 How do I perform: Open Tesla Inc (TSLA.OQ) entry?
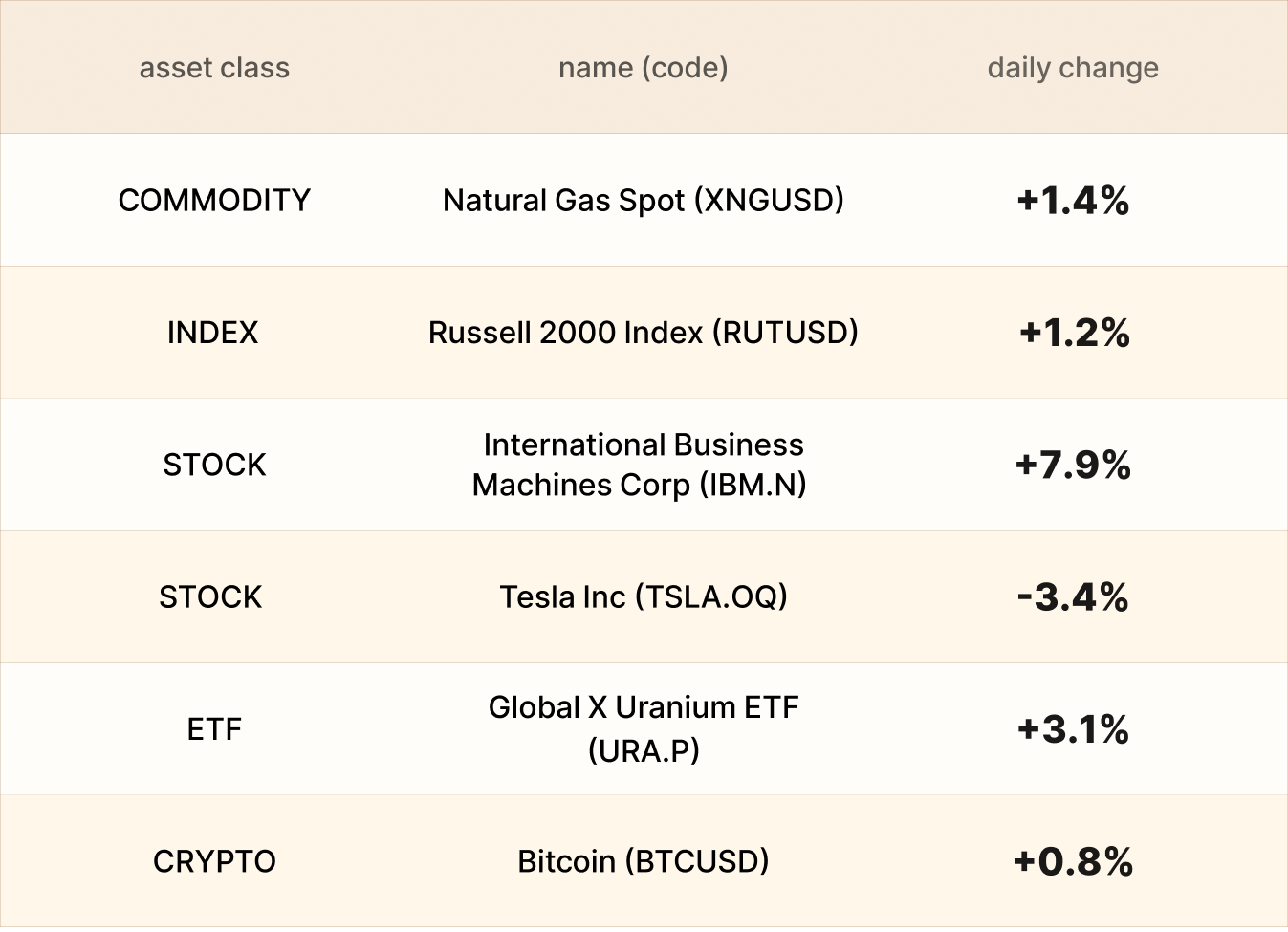643,596
